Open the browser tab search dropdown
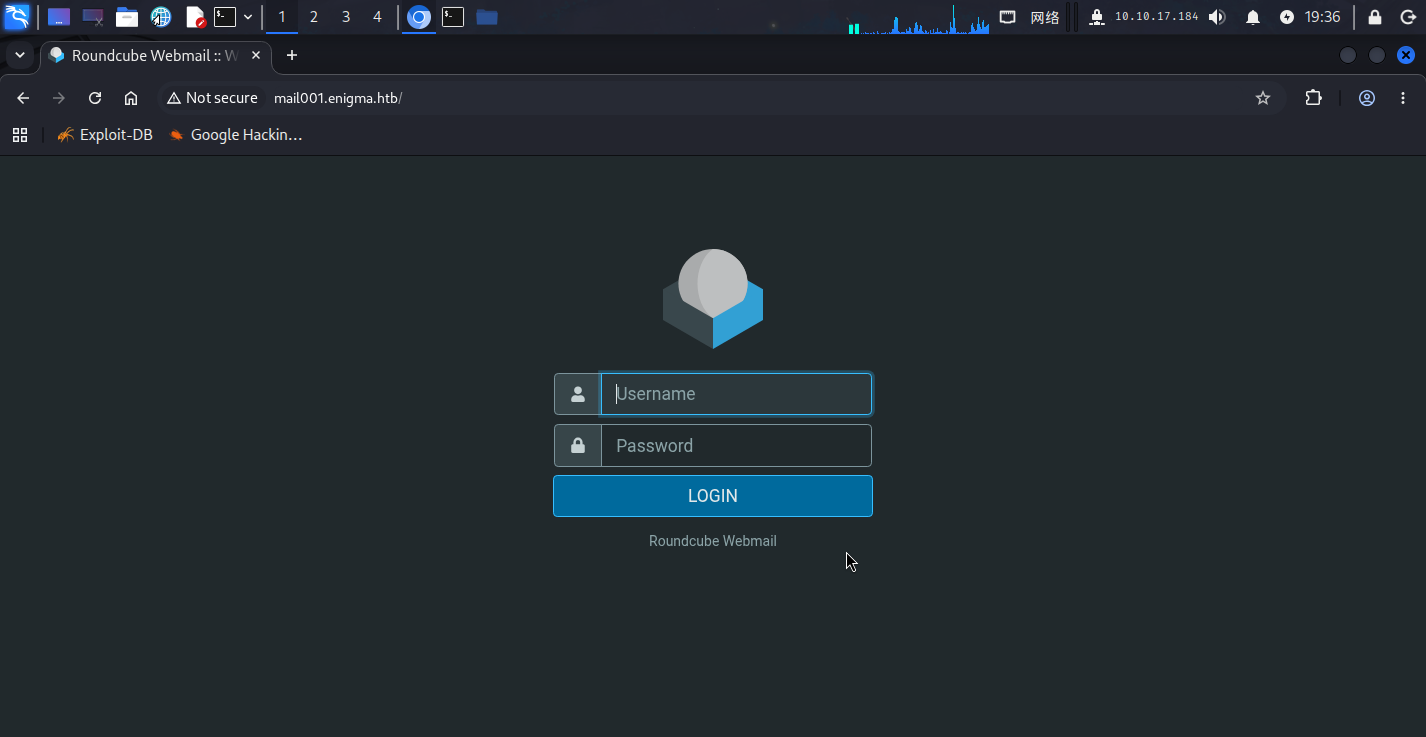Viewport: 1426px width, 737px height. (x=20, y=55)
